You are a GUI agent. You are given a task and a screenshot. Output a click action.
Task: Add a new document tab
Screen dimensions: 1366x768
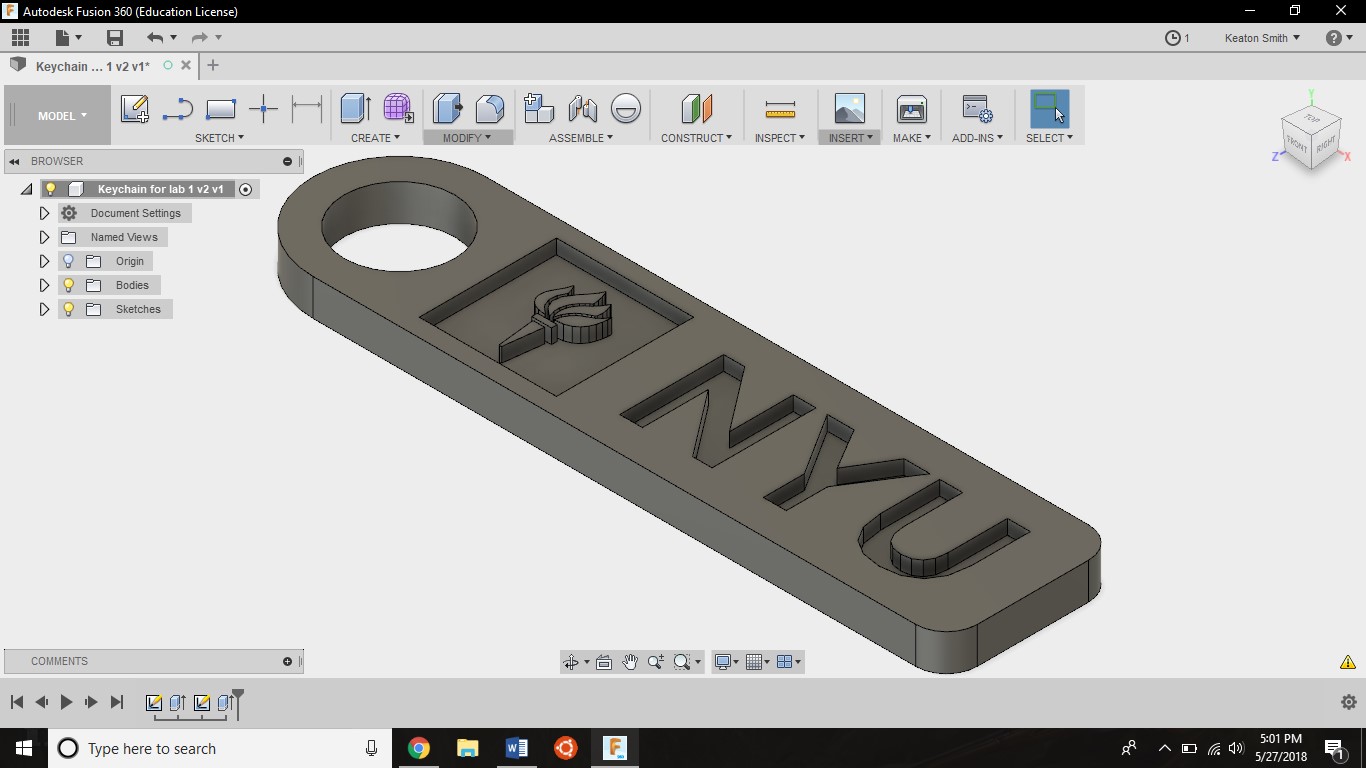click(212, 66)
